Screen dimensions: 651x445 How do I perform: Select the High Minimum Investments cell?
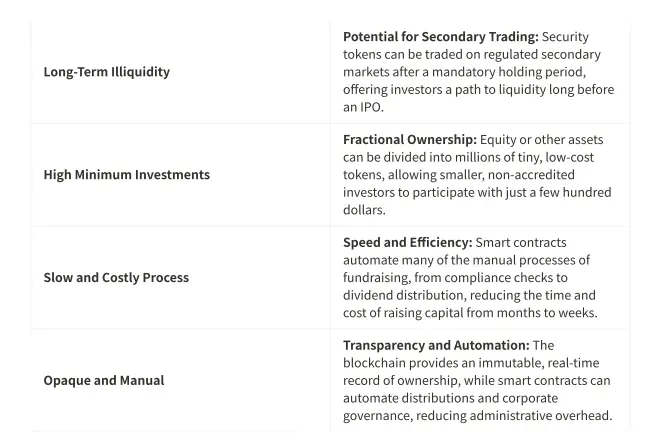[127, 175]
